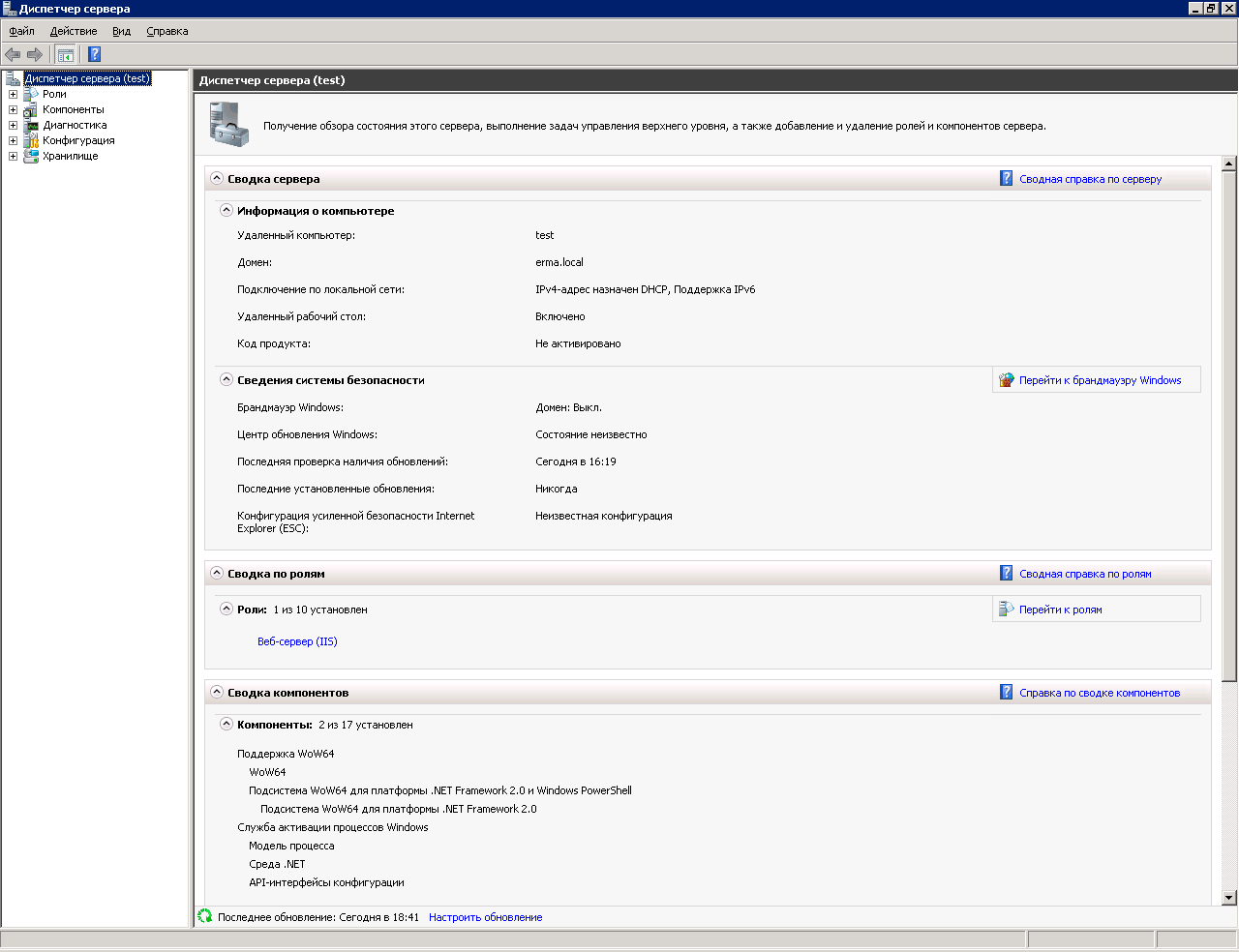Image resolution: width=1239 pixels, height=952 pixels.
Task: Follow the Перейти к ролям link
Action: click(1060, 610)
